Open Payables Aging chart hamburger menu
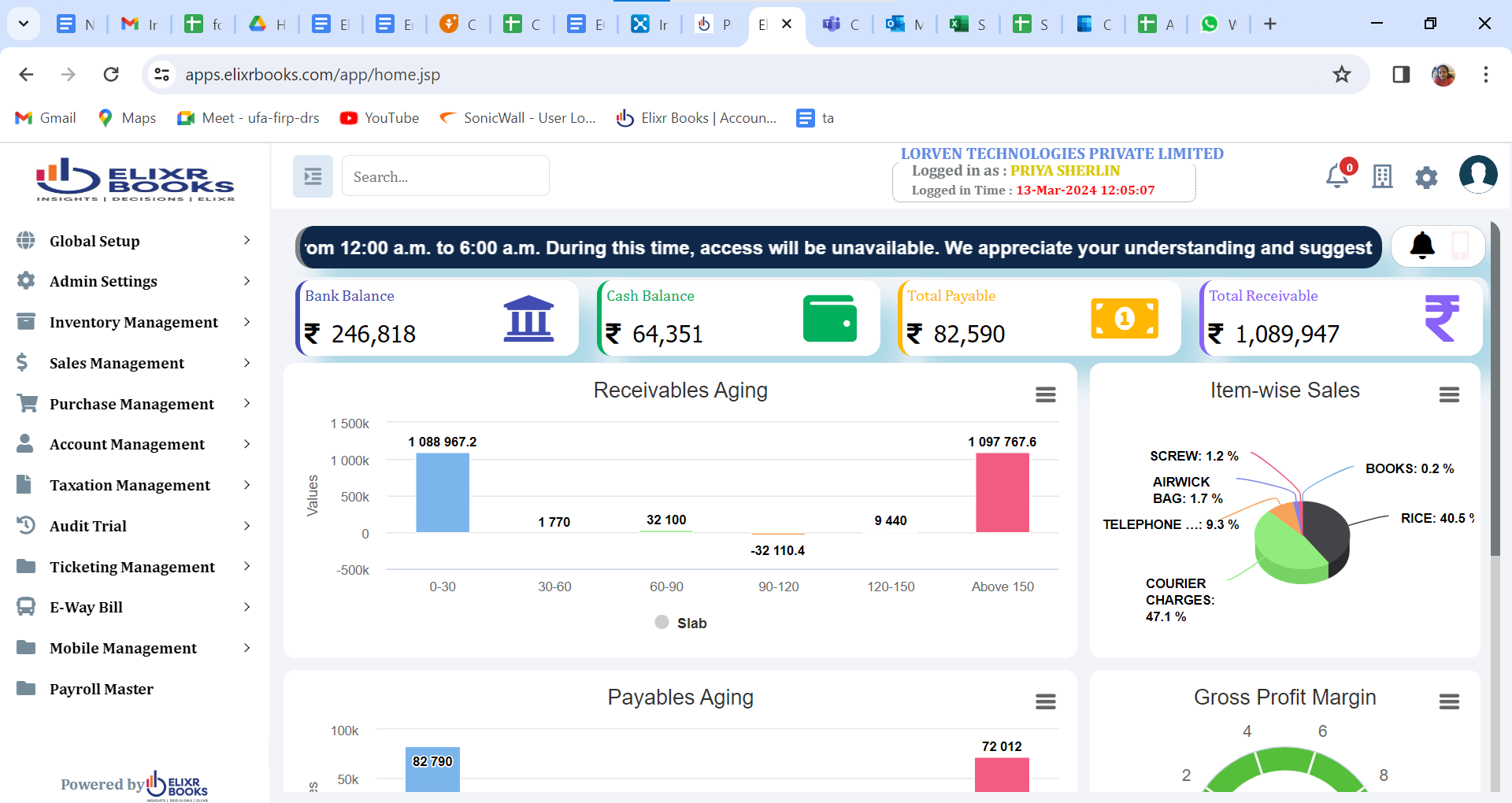 (1045, 701)
